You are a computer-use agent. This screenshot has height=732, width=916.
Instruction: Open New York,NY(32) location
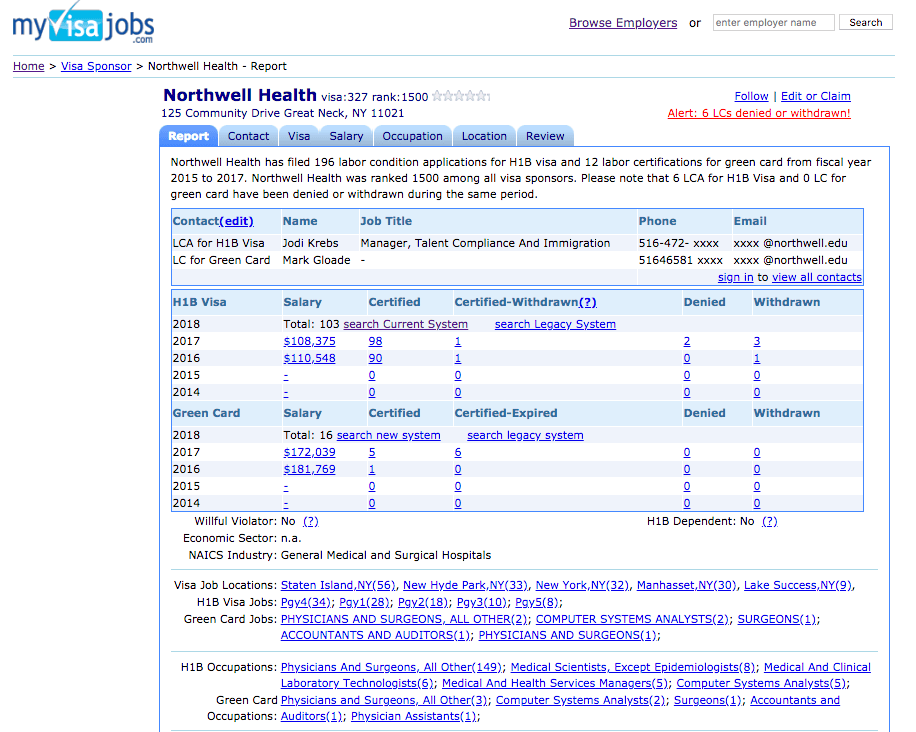[x=582, y=585]
